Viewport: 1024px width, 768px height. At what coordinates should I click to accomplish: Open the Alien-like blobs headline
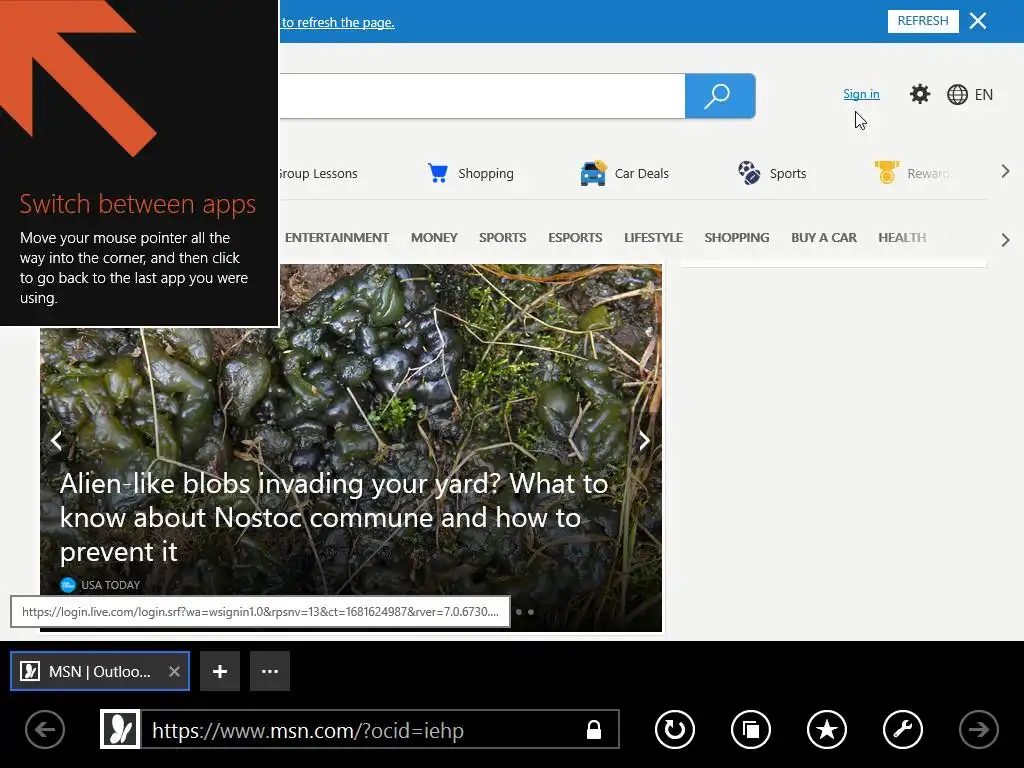(x=334, y=518)
